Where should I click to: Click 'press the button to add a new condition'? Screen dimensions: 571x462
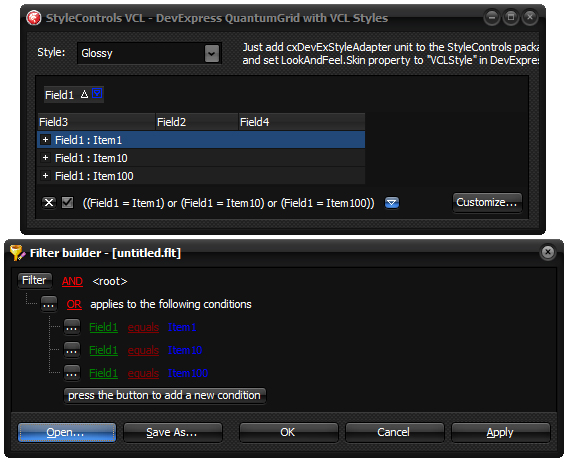click(x=165, y=395)
